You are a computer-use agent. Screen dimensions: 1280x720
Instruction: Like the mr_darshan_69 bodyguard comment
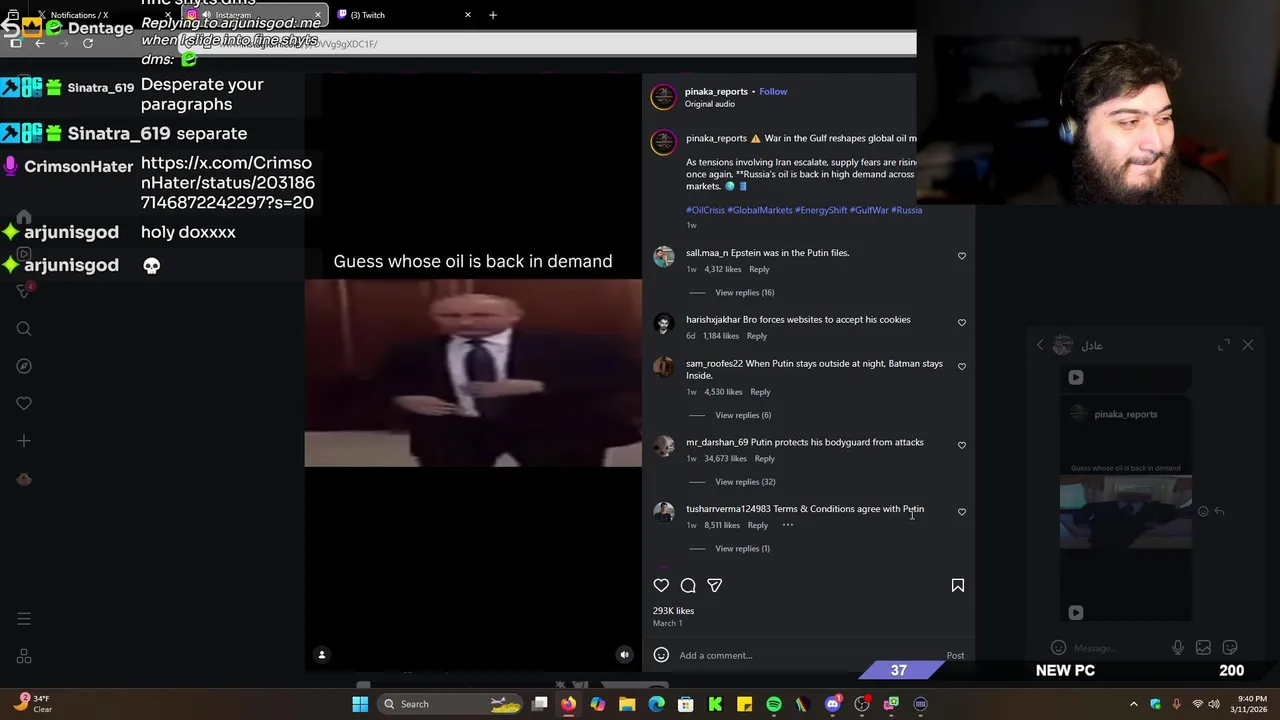pyautogui.click(x=962, y=445)
